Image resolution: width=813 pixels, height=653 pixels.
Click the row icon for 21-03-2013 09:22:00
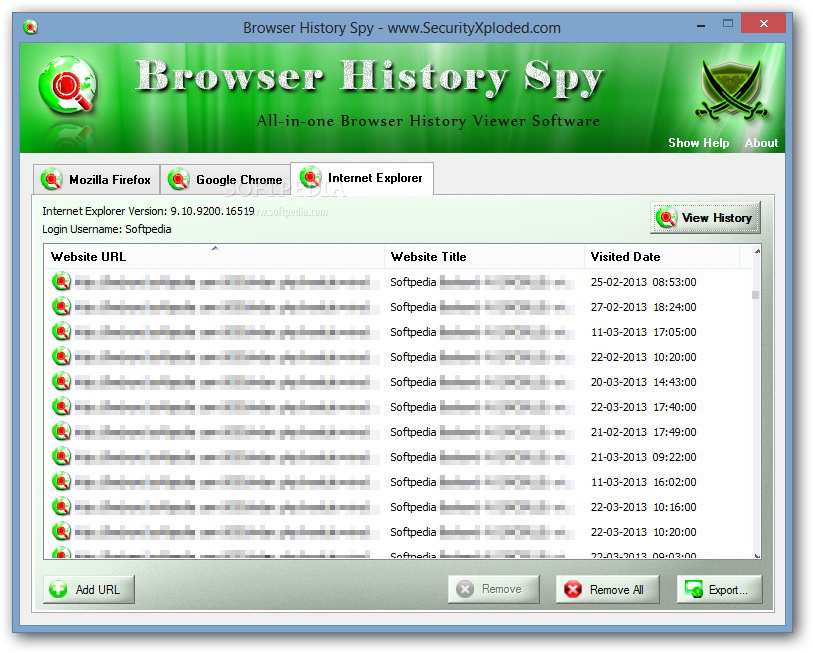click(x=61, y=456)
